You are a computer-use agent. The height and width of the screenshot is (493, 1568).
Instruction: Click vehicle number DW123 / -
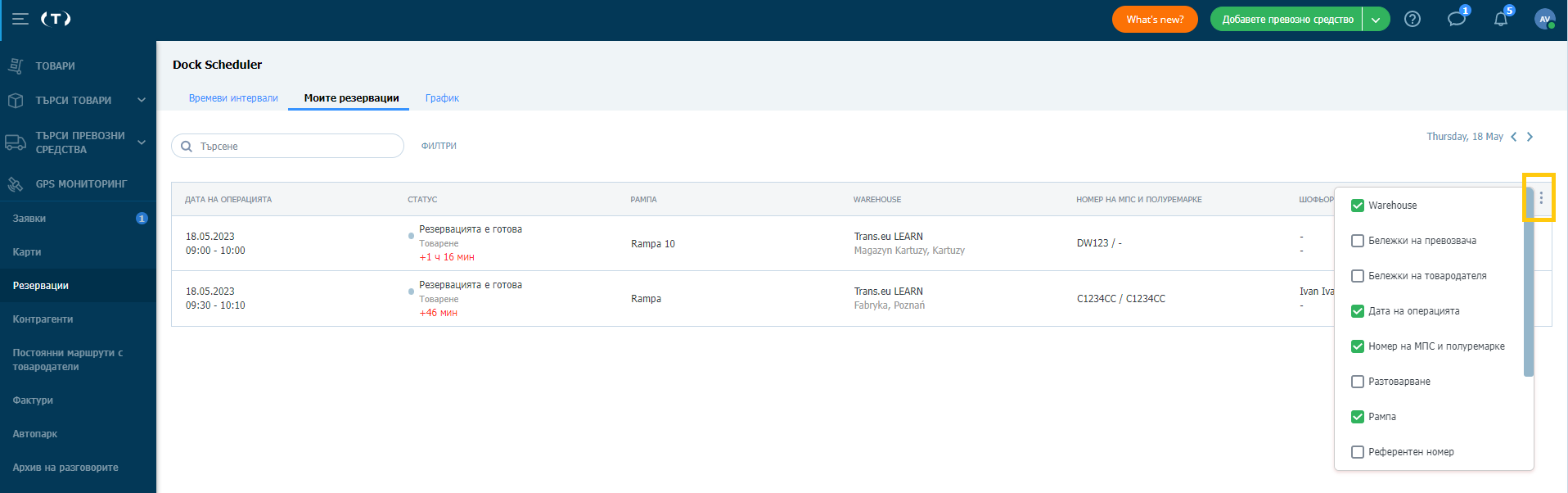(1099, 243)
